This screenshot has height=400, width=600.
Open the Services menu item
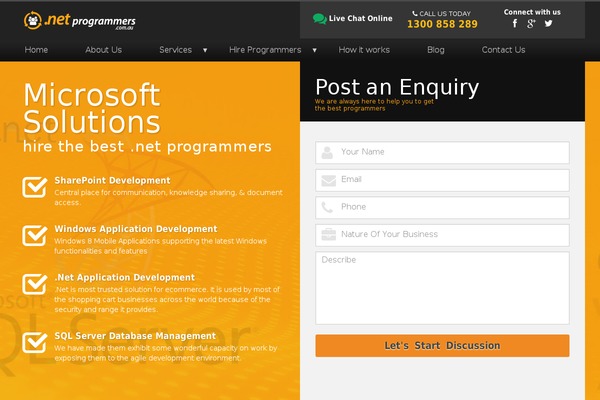point(176,50)
